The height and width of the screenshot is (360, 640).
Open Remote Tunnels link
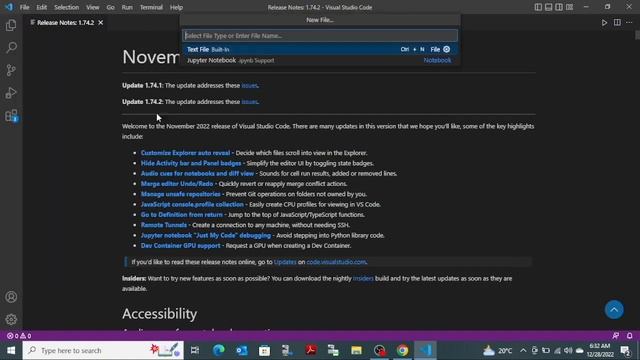coord(164,225)
